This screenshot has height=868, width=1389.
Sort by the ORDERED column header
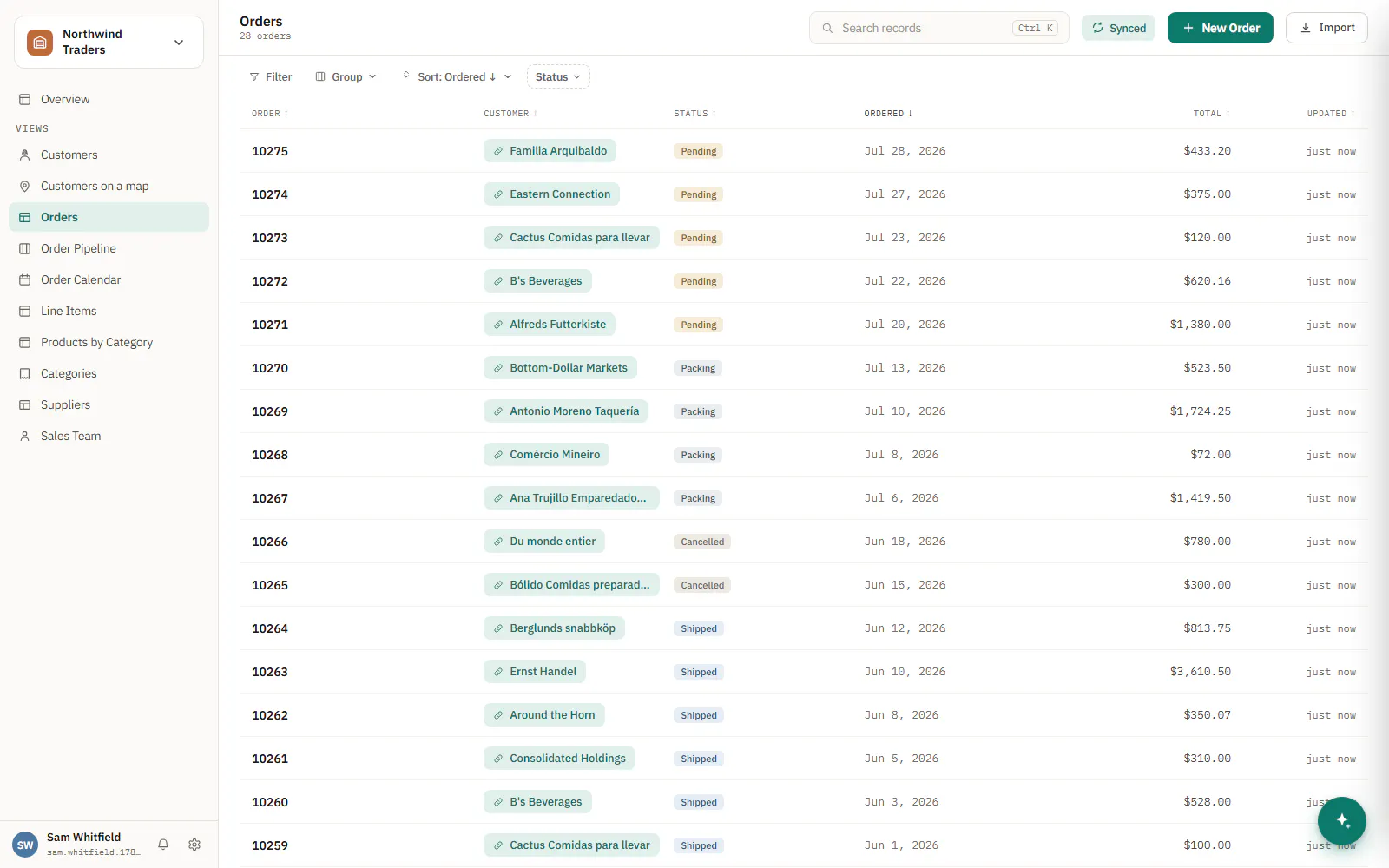[888, 114]
